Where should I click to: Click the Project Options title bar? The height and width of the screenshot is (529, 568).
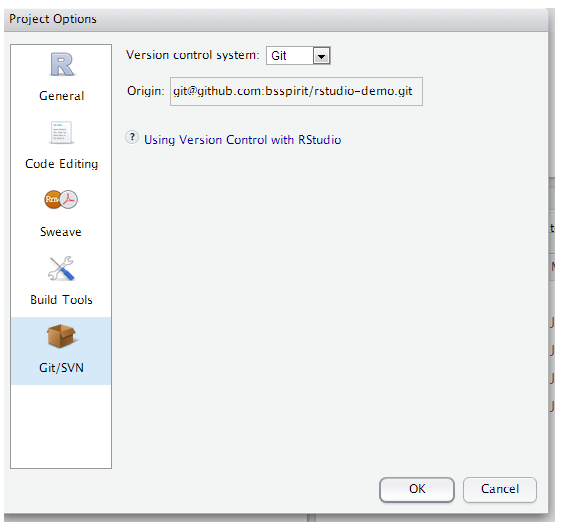pyautogui.click(x=276, y=19)
